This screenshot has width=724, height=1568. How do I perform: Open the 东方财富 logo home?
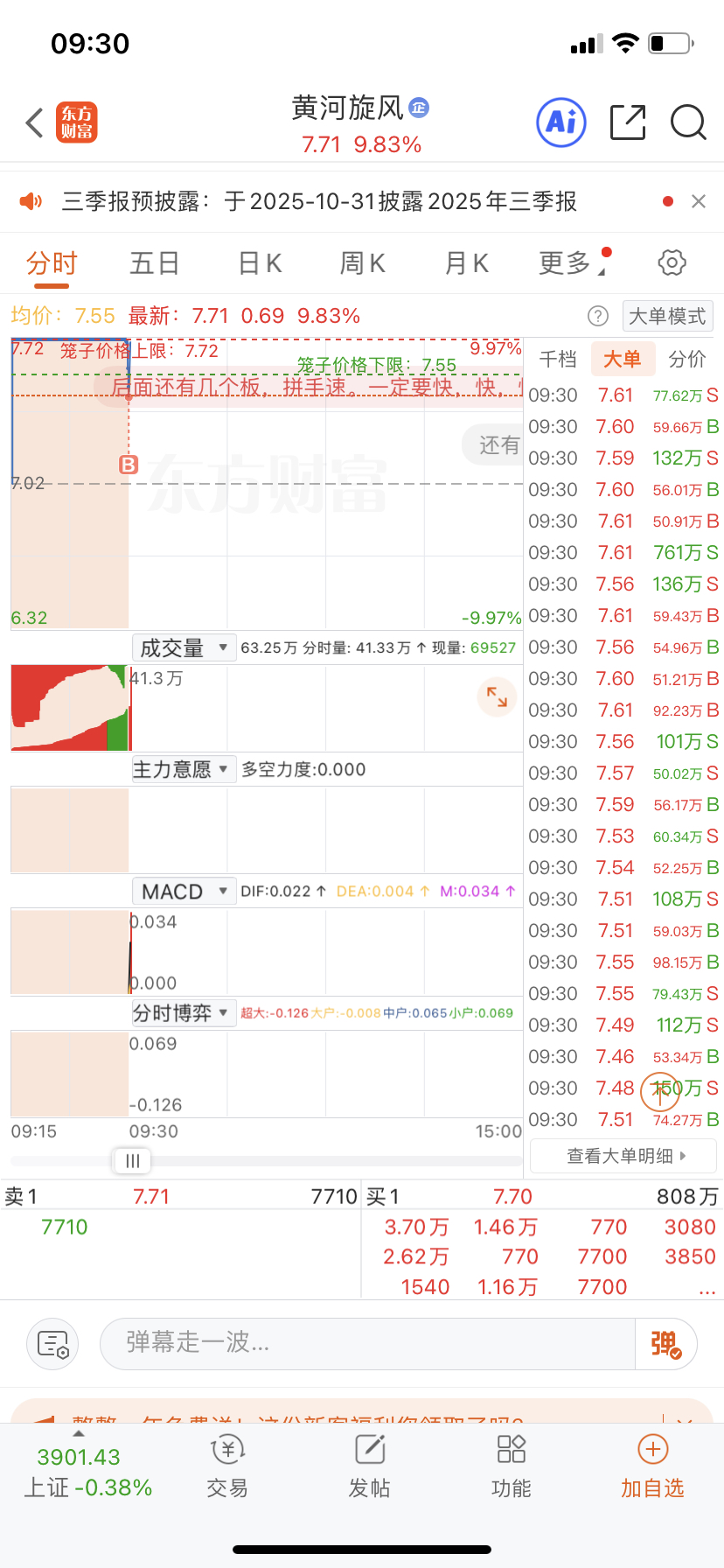(x=77, y=122)
